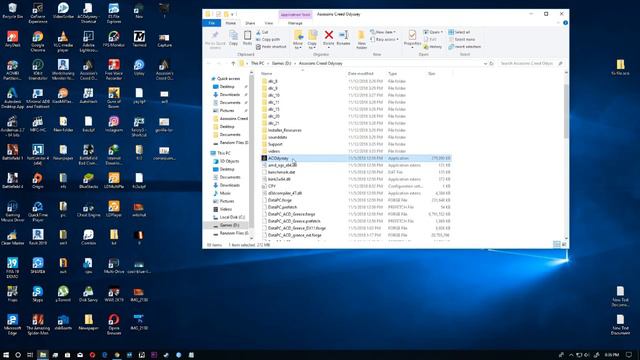Screen dimensions: 640x360
Task: Open the Windows Start menu
Action: tap(6, 355)
